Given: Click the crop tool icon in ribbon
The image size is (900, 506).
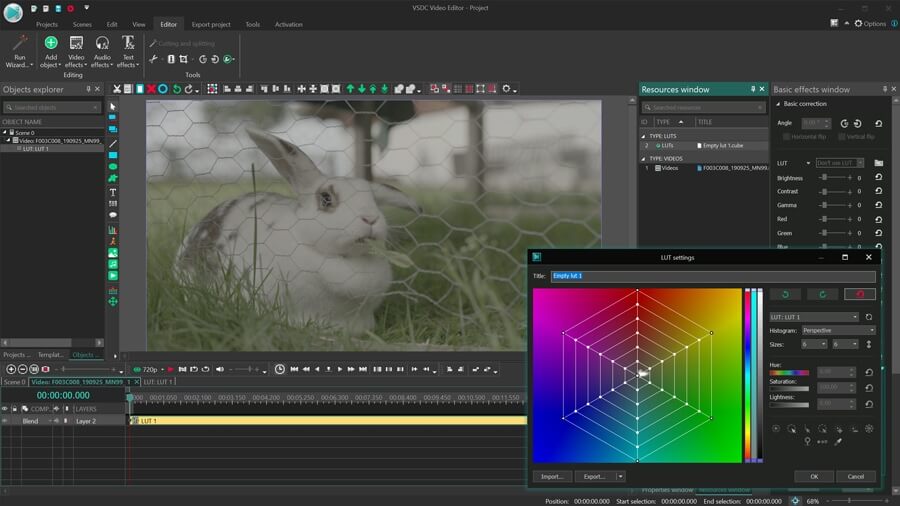Looking at the screenshot, I should pyautogui.click(x=184, y=59).
